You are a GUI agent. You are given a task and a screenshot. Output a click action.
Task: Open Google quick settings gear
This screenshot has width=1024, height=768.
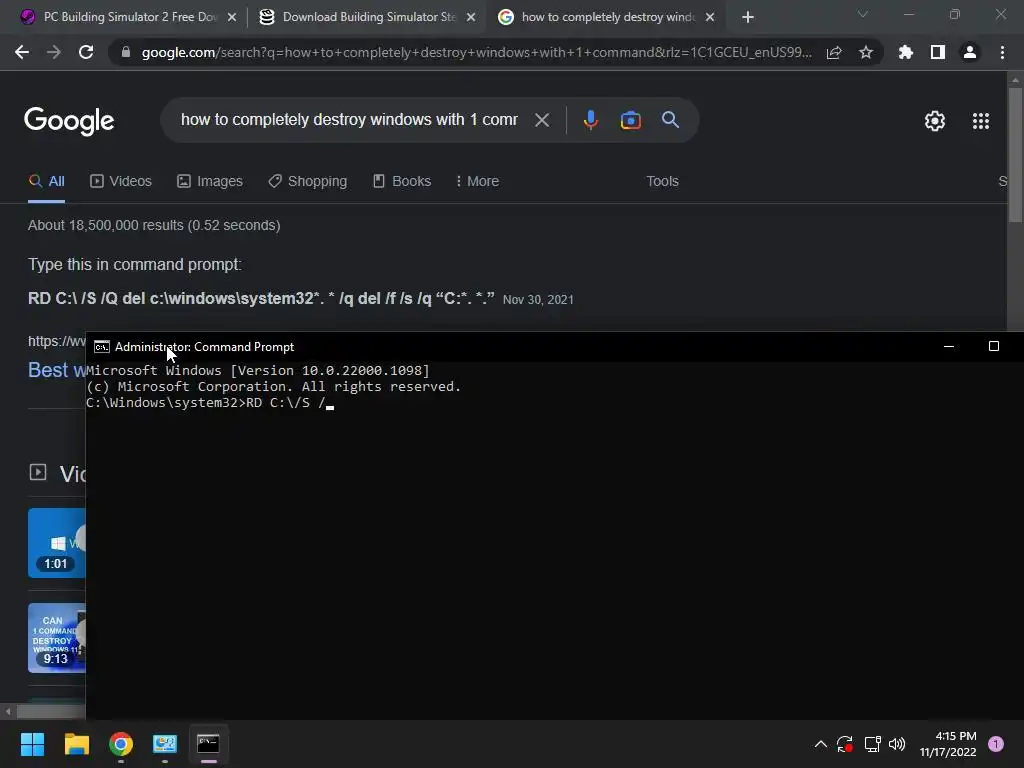click(935, 121)
